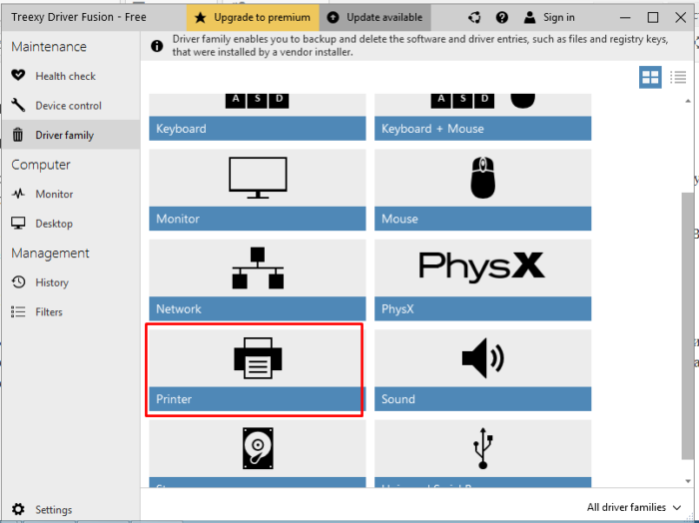Open help via the question mark icon
Screen dimensions: 699x523
pos(502,17)
